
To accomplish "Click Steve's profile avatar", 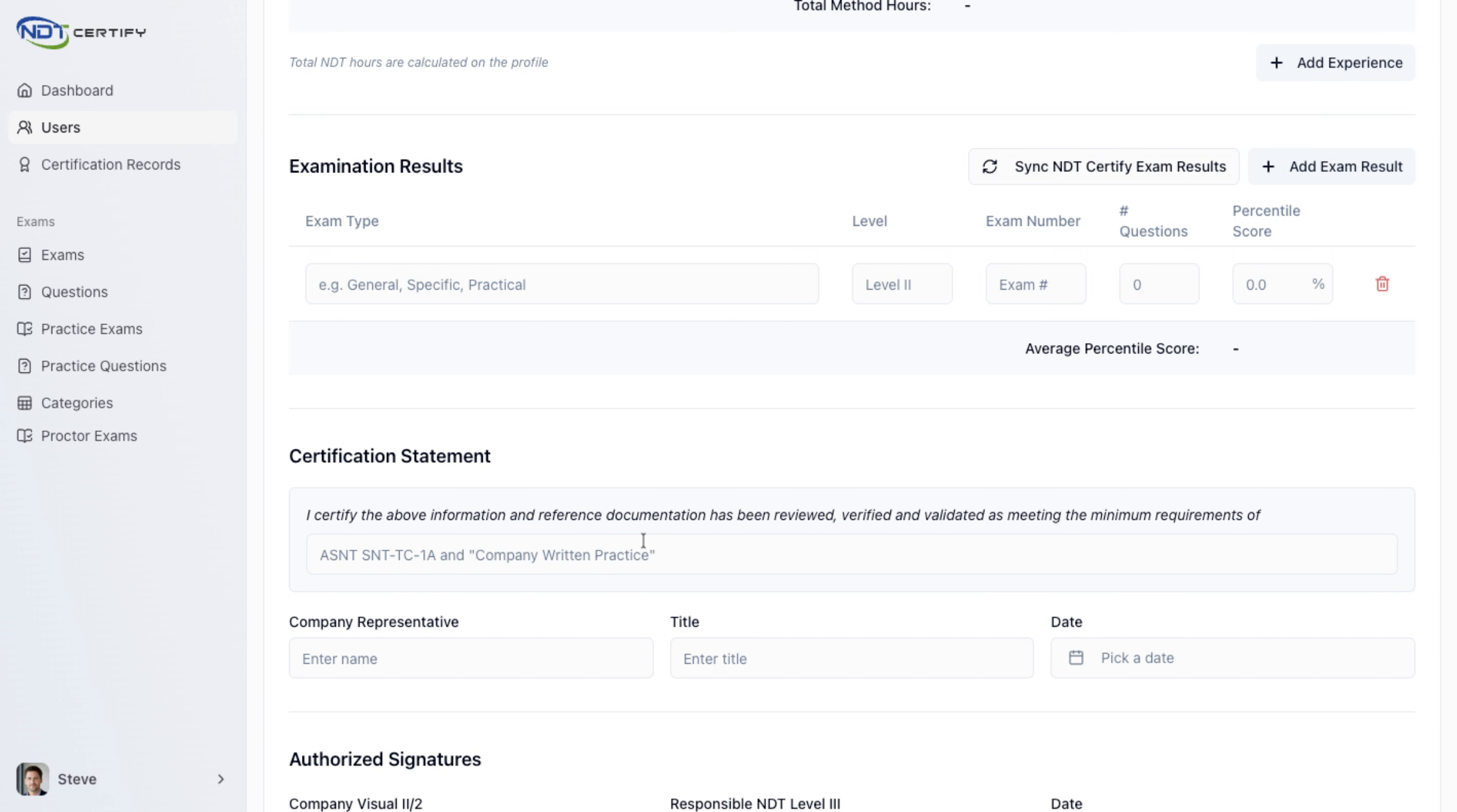I will tap(33, 779).
